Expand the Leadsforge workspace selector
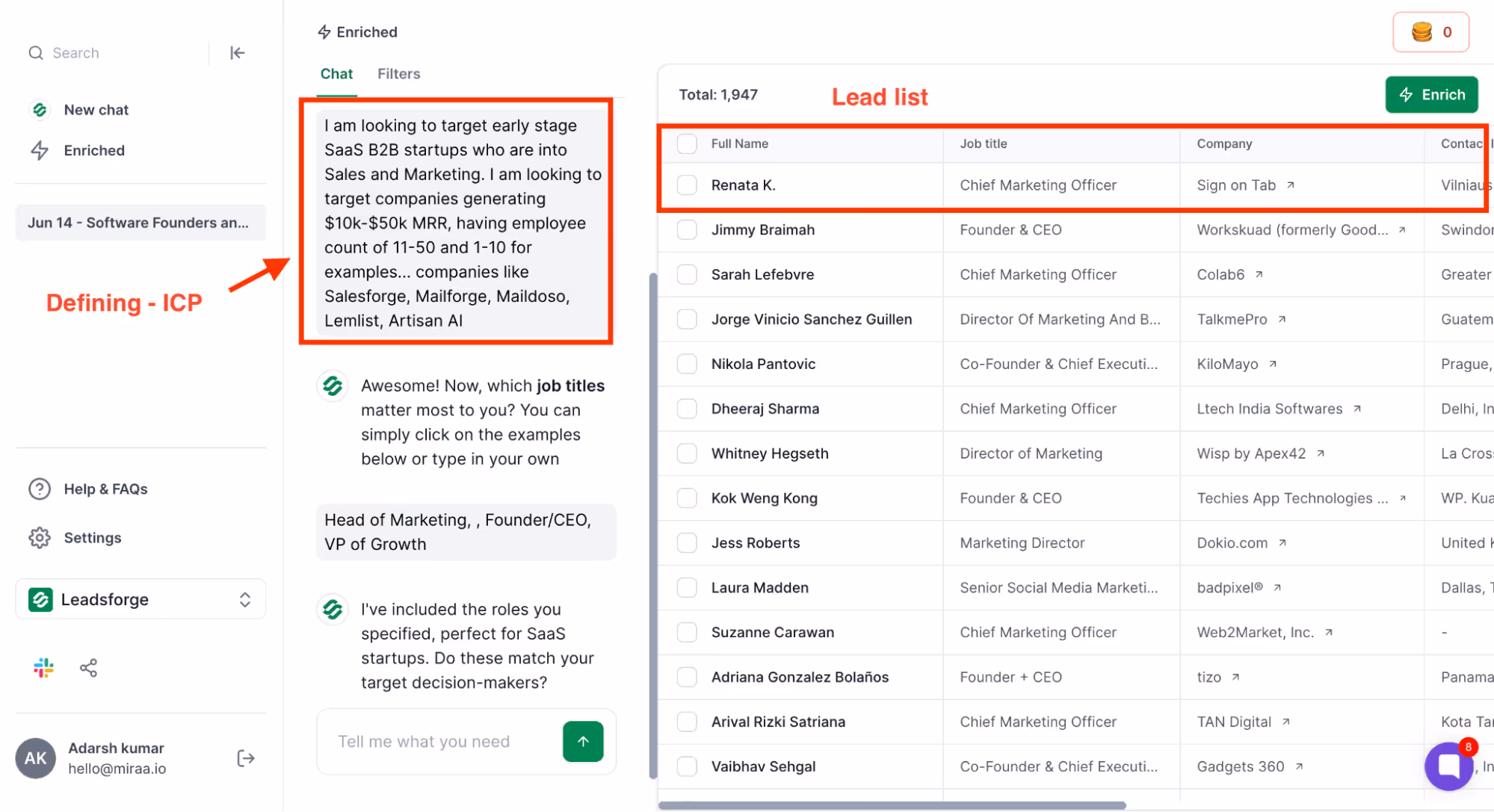 tap(141, 599)
